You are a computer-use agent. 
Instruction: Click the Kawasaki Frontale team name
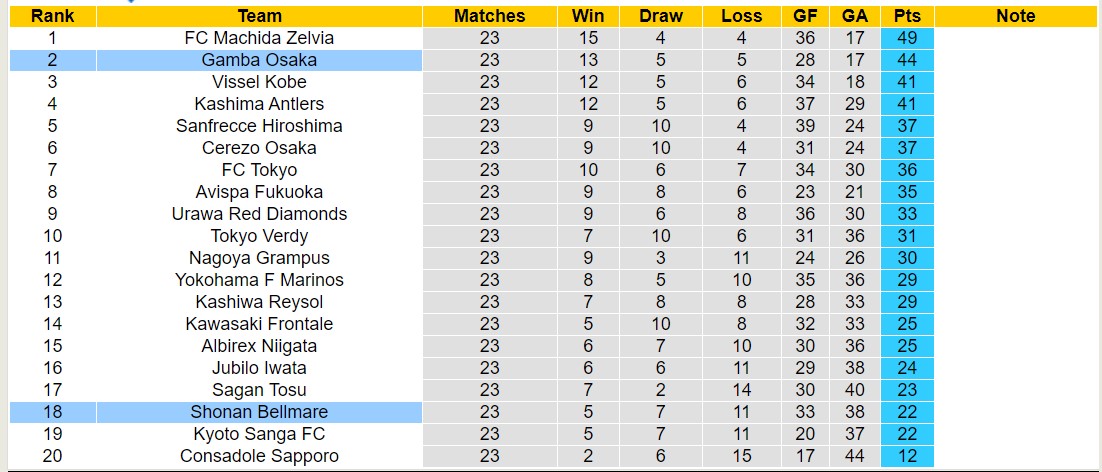260,324
